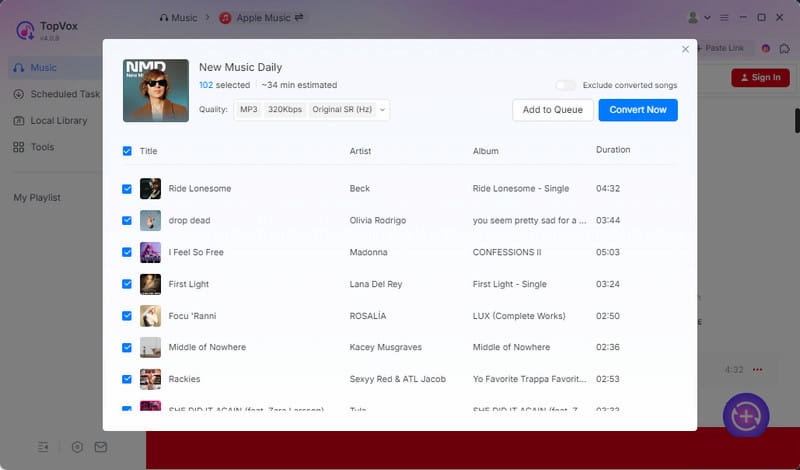Image resolution: width=800 pixels, height=470 pixels.
Task: Open the Quality format dropdown
Action: pos(382,110)
